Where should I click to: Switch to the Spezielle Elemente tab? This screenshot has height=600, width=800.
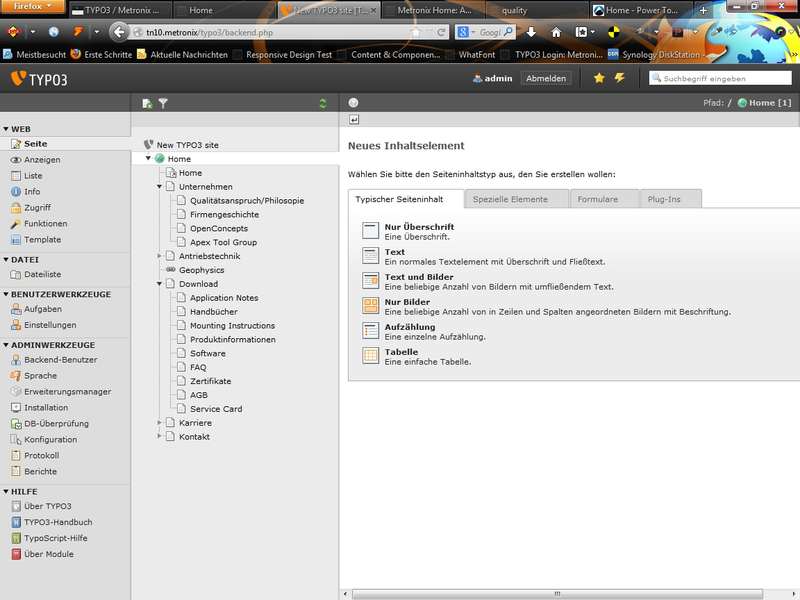(510, 199)
